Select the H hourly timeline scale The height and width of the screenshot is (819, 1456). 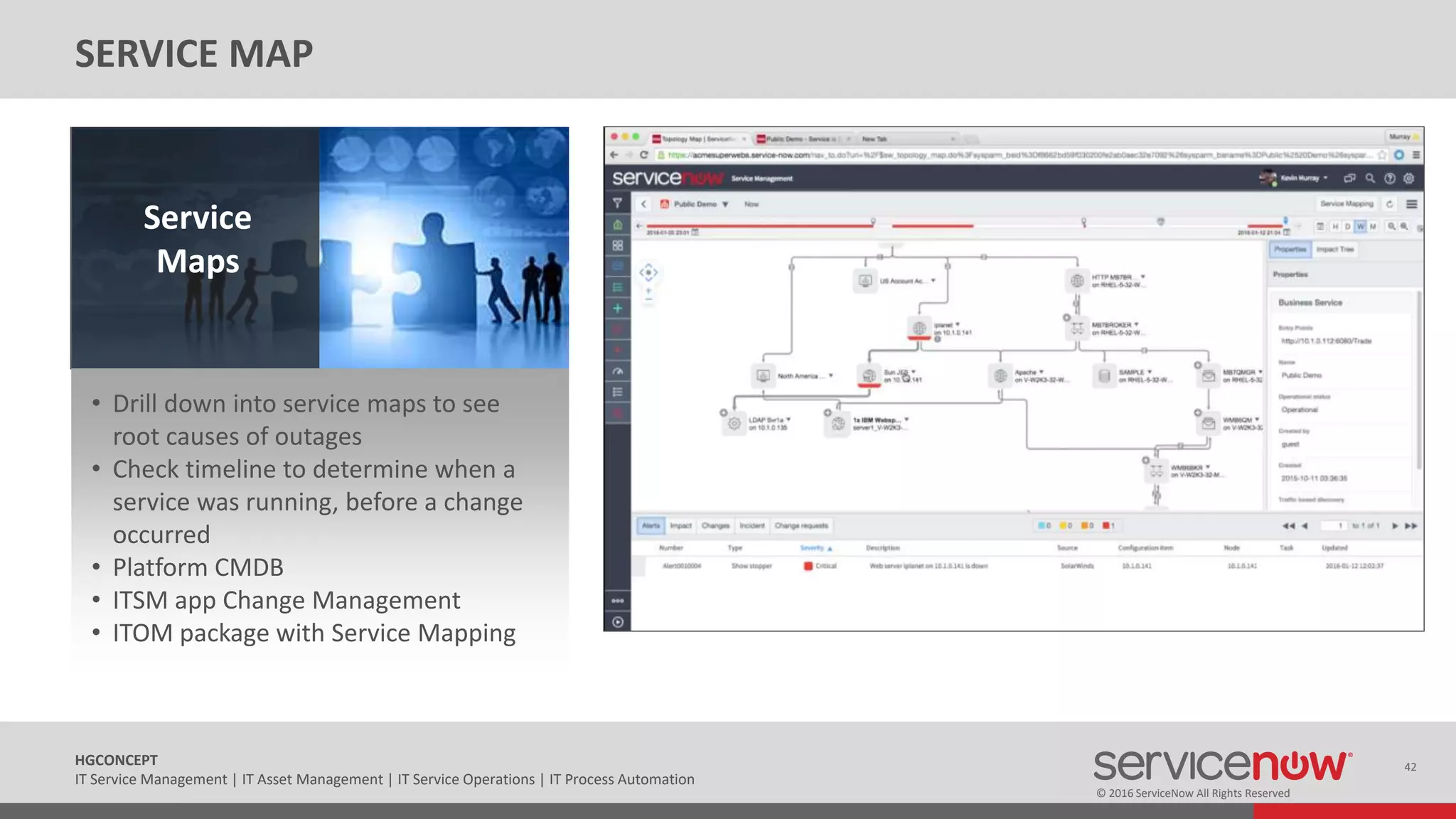(x=1334, y=226)
